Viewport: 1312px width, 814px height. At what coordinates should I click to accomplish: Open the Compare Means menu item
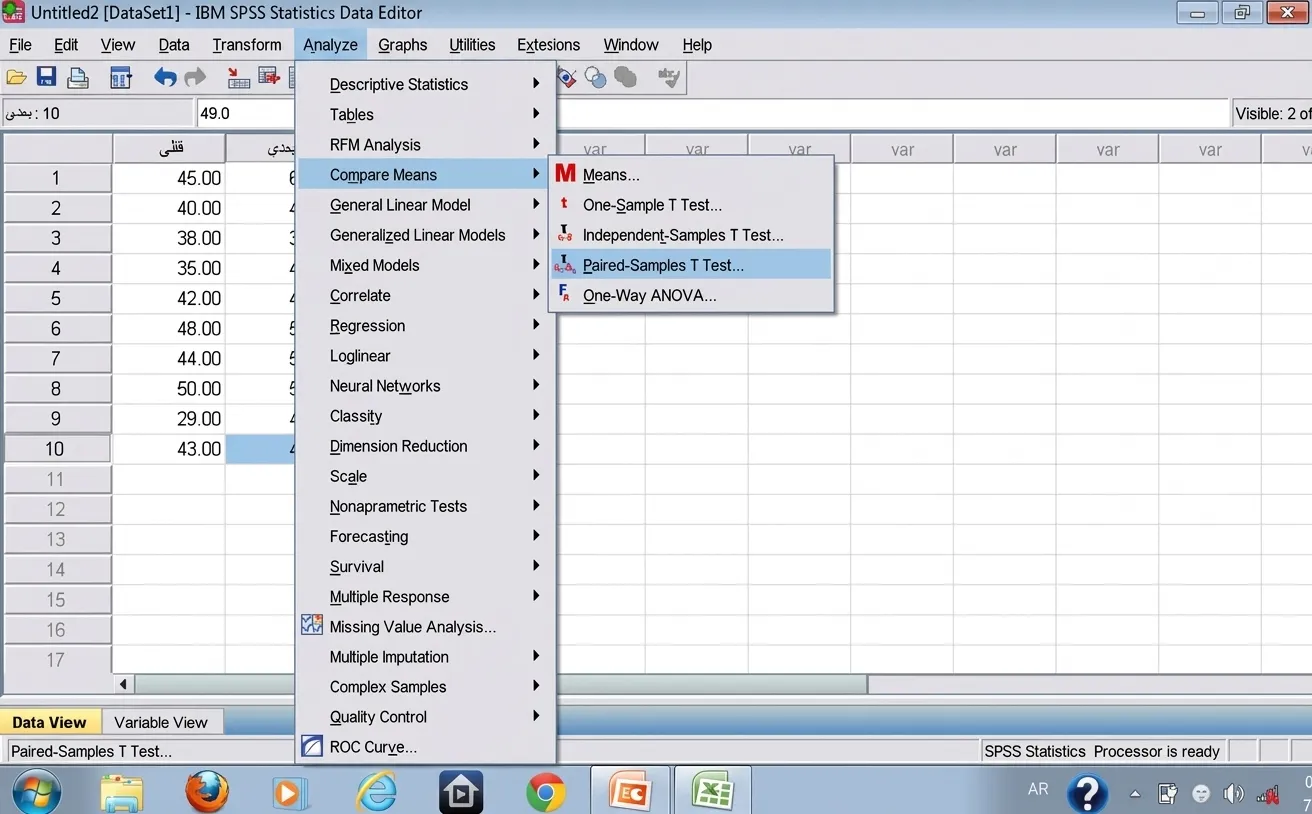pos(423,174)
